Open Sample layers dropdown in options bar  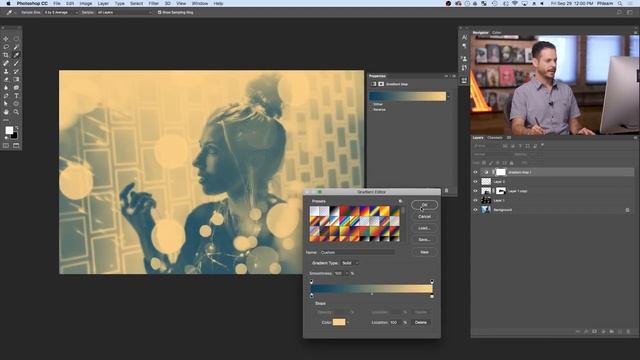pos(124,12)
